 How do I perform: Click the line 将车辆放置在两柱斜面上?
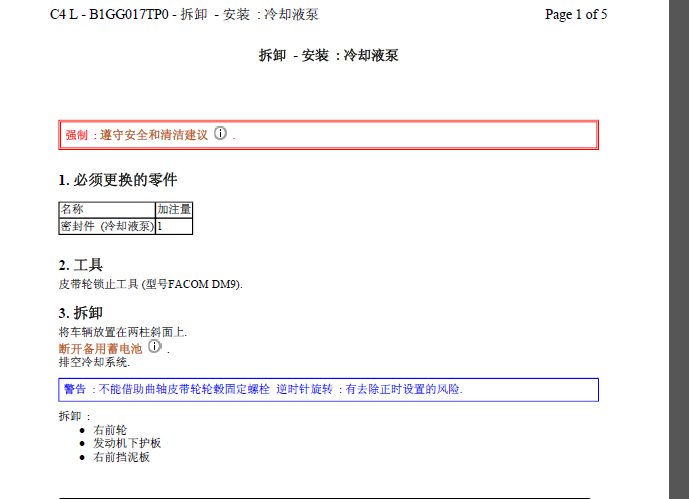(x=123, y=332)
